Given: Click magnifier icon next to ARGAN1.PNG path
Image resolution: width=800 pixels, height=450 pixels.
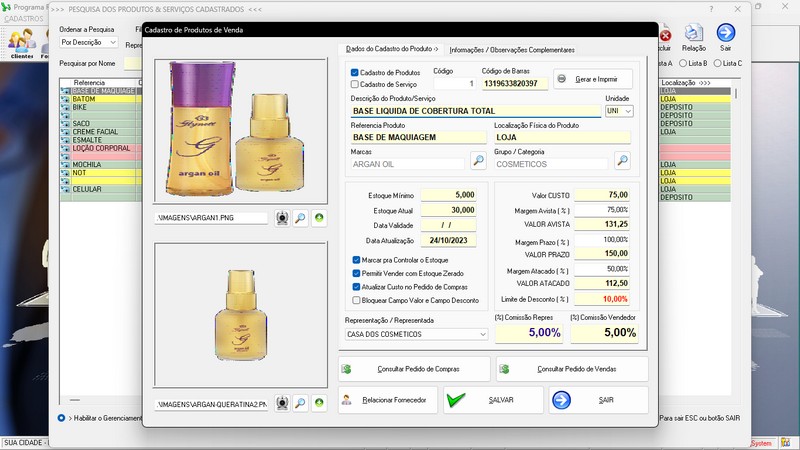Looking at the screenshot, I should point(300,217).
